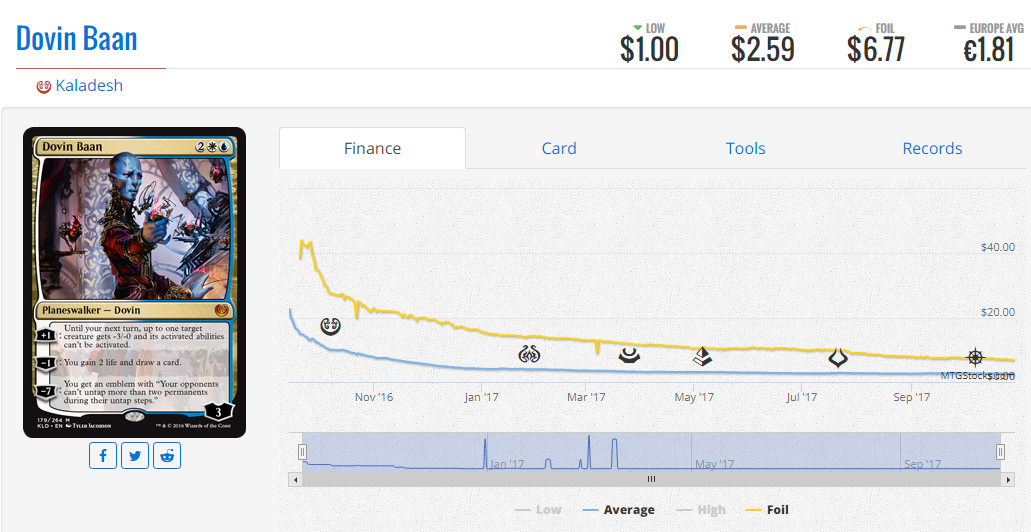Click the Sep '17 label under the main chart
Image resolution: width=1031 pixels, height=532 pixels.
(911, 397)
